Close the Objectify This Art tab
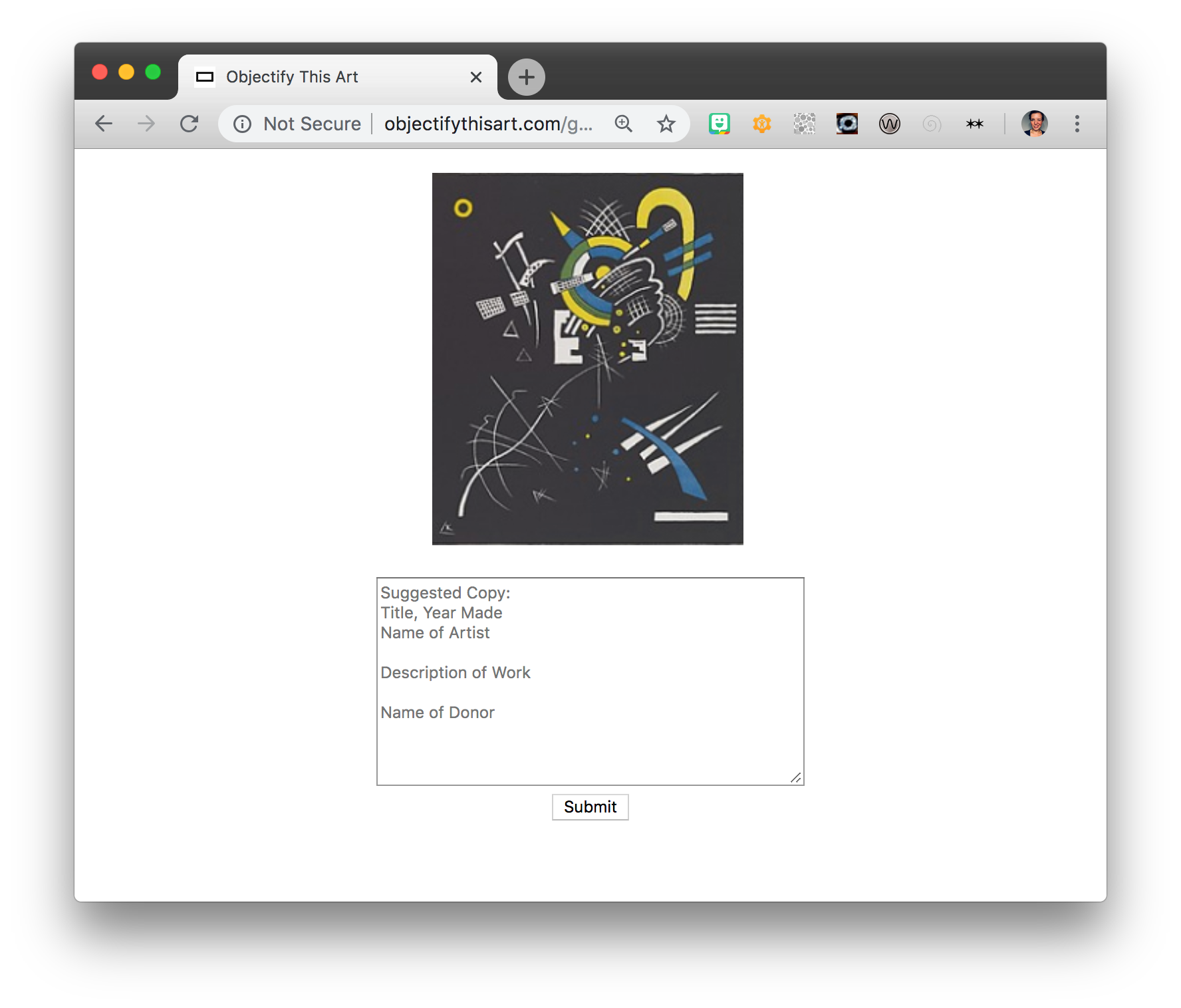Viewport: 1181px width, 1008px height. click(x=476, y=77)
